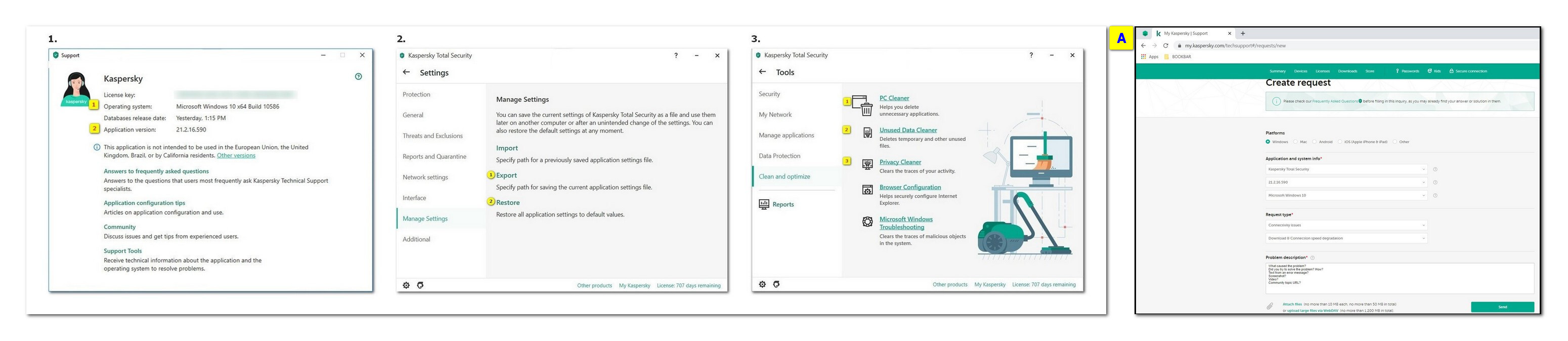
Task: Open Answers to frequently asked questions
Action: click(156, 171)
